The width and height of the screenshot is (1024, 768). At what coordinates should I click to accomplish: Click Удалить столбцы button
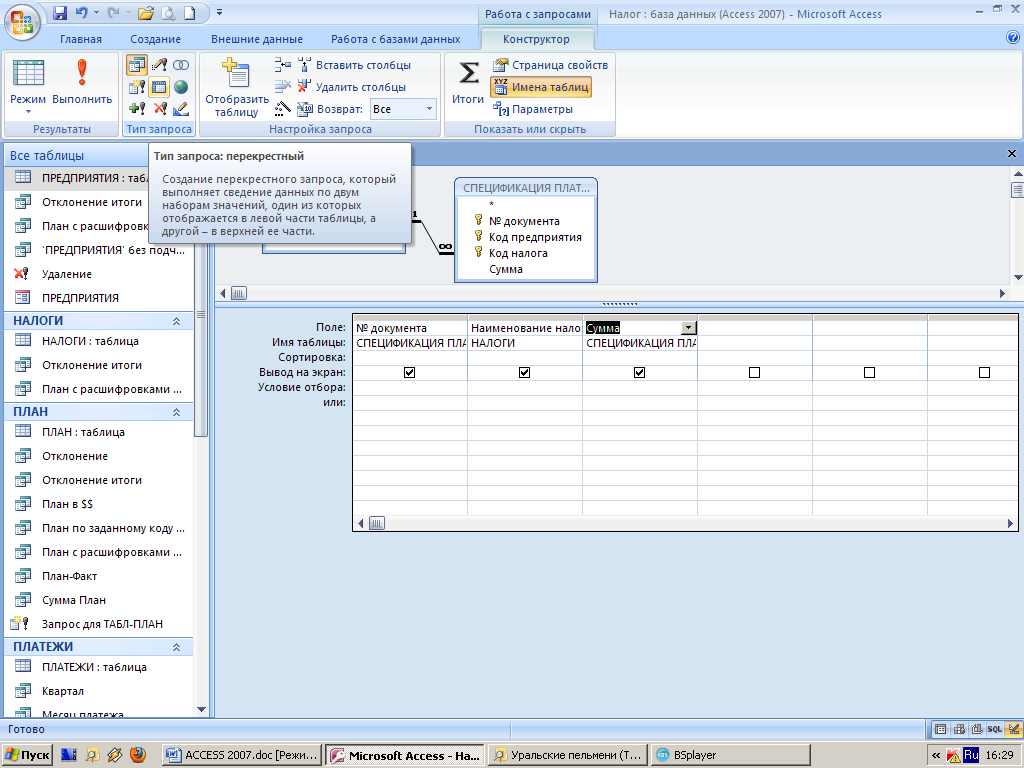(352, 87)
